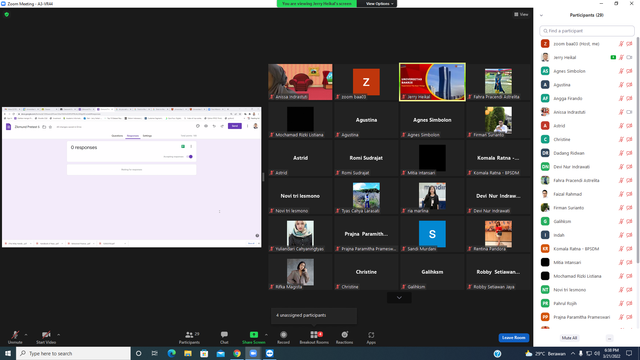Switch to the Settings tab in Forms
640x360 pixels.
tap(147, 136)
